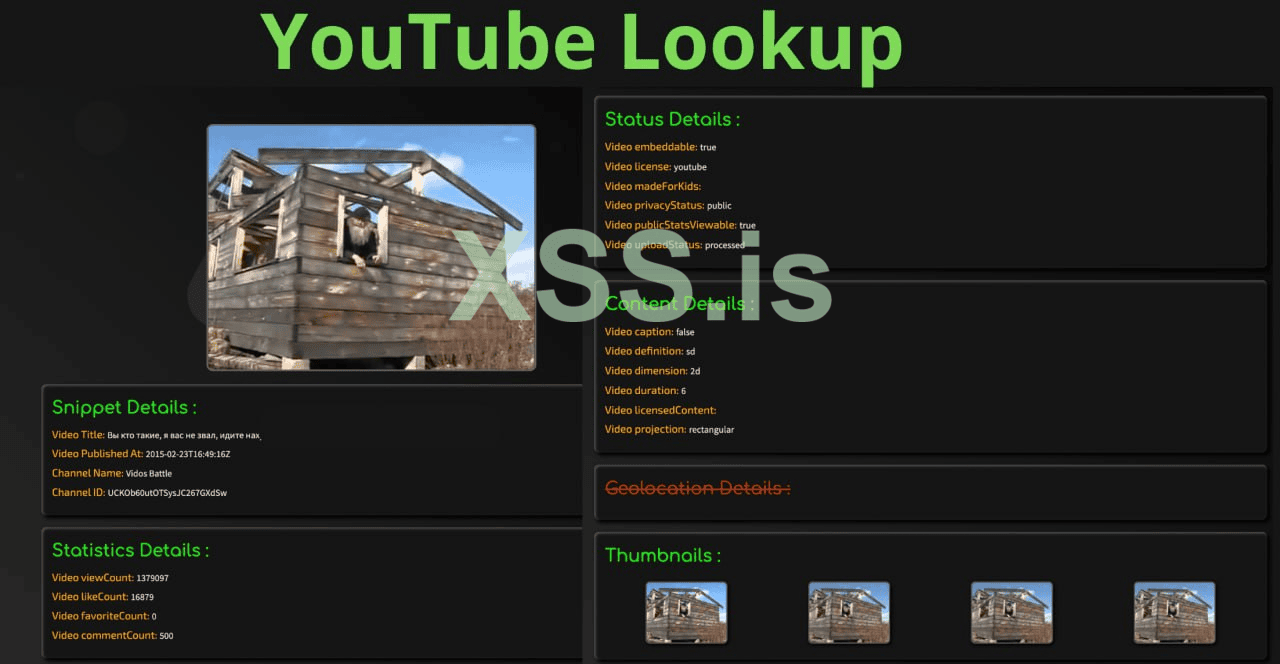
Task: Select the first thumbnail under Thumbnails section
Action: 686,612
